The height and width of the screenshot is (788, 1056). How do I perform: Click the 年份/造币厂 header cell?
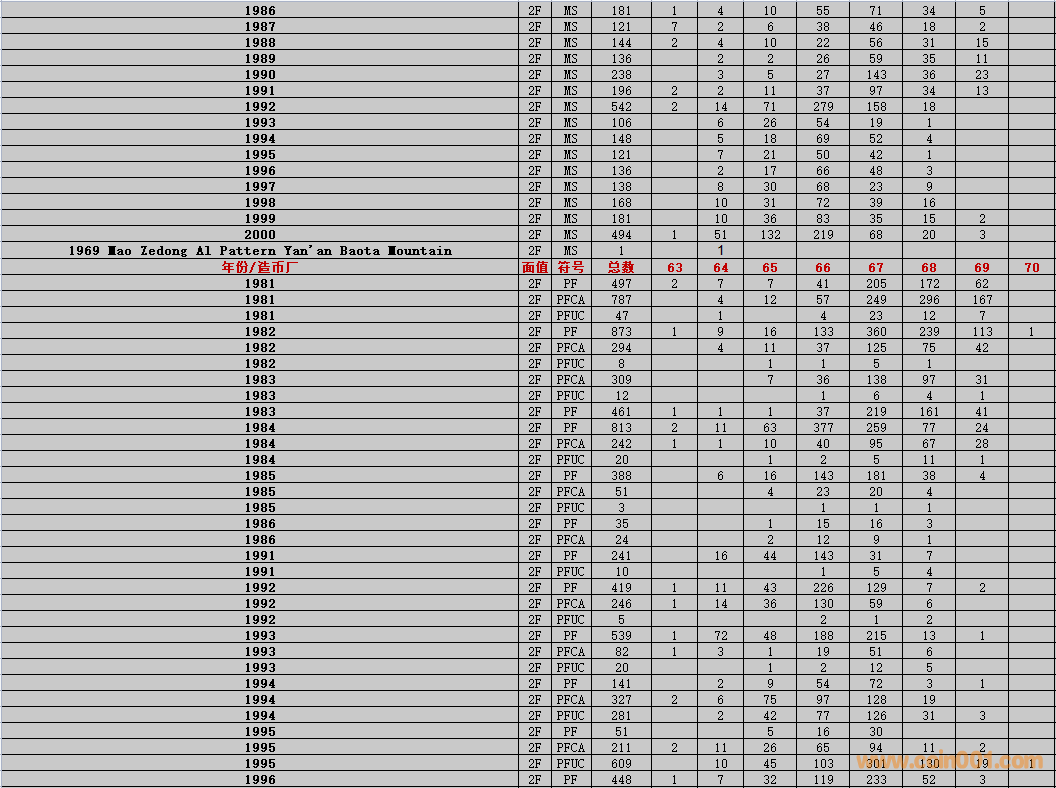tap(260, 267)
